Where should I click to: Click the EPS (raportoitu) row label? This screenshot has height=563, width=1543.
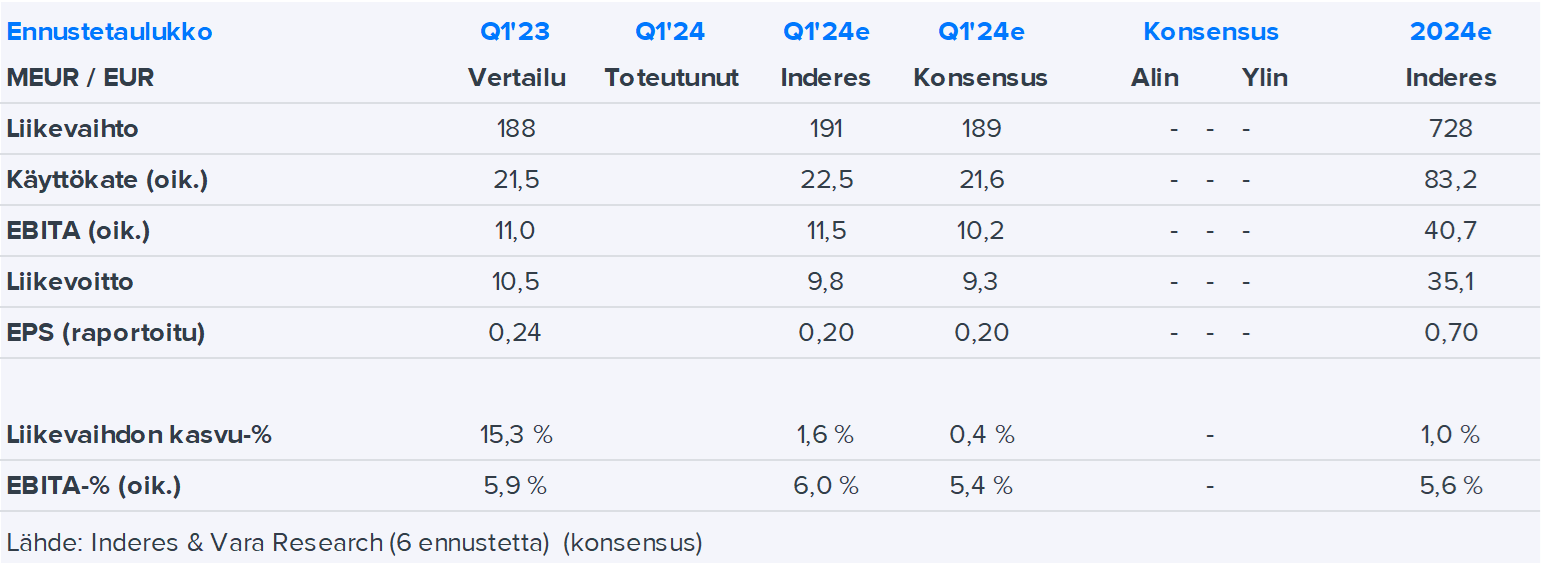[x=106, y=333]
